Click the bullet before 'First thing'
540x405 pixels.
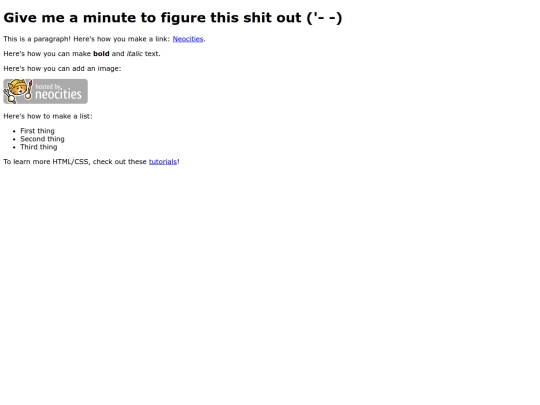[x=14, y=131]
